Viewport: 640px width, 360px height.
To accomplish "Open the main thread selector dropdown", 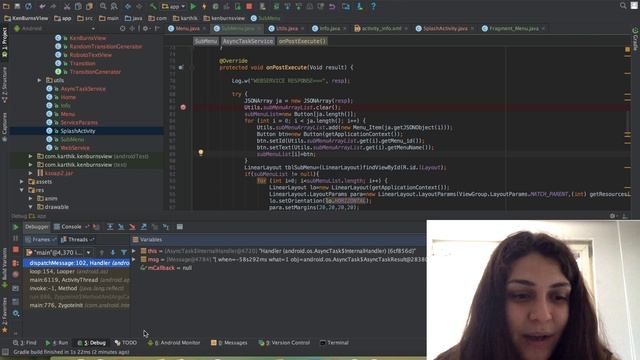I will (58, 253).
